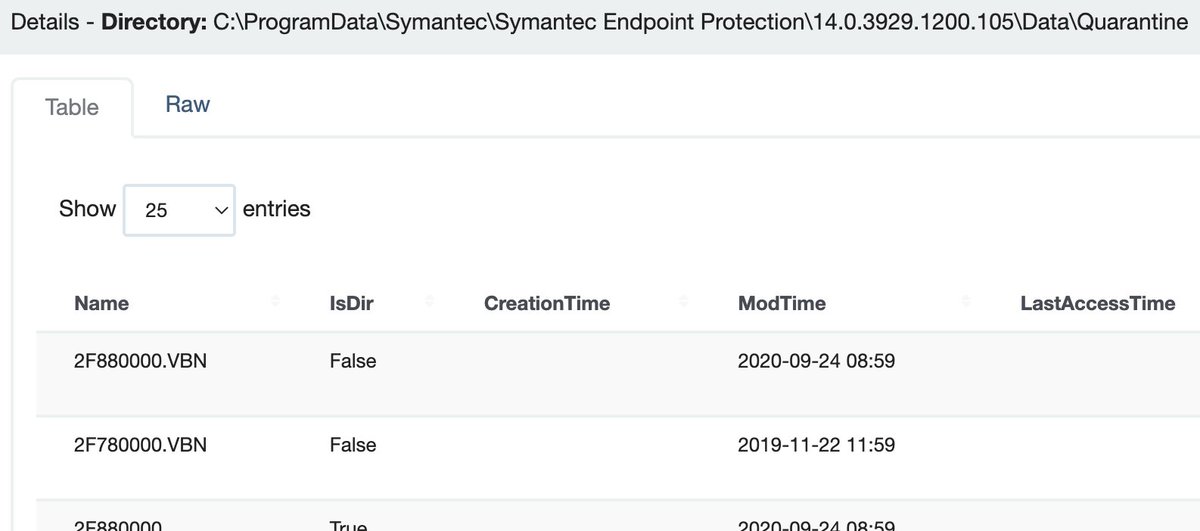Open the Show entries count dropdown

179,210
